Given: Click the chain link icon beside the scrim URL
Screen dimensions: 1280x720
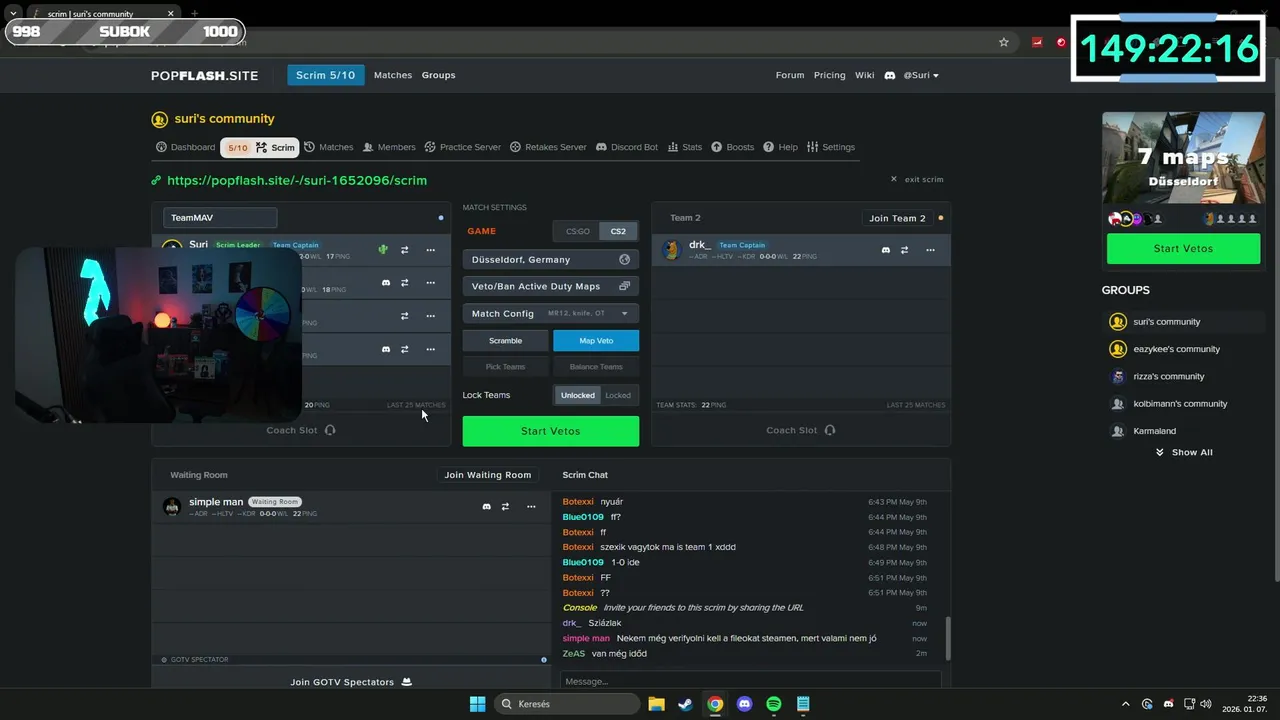Looking at the screenshot, I should tap(156, 181).
